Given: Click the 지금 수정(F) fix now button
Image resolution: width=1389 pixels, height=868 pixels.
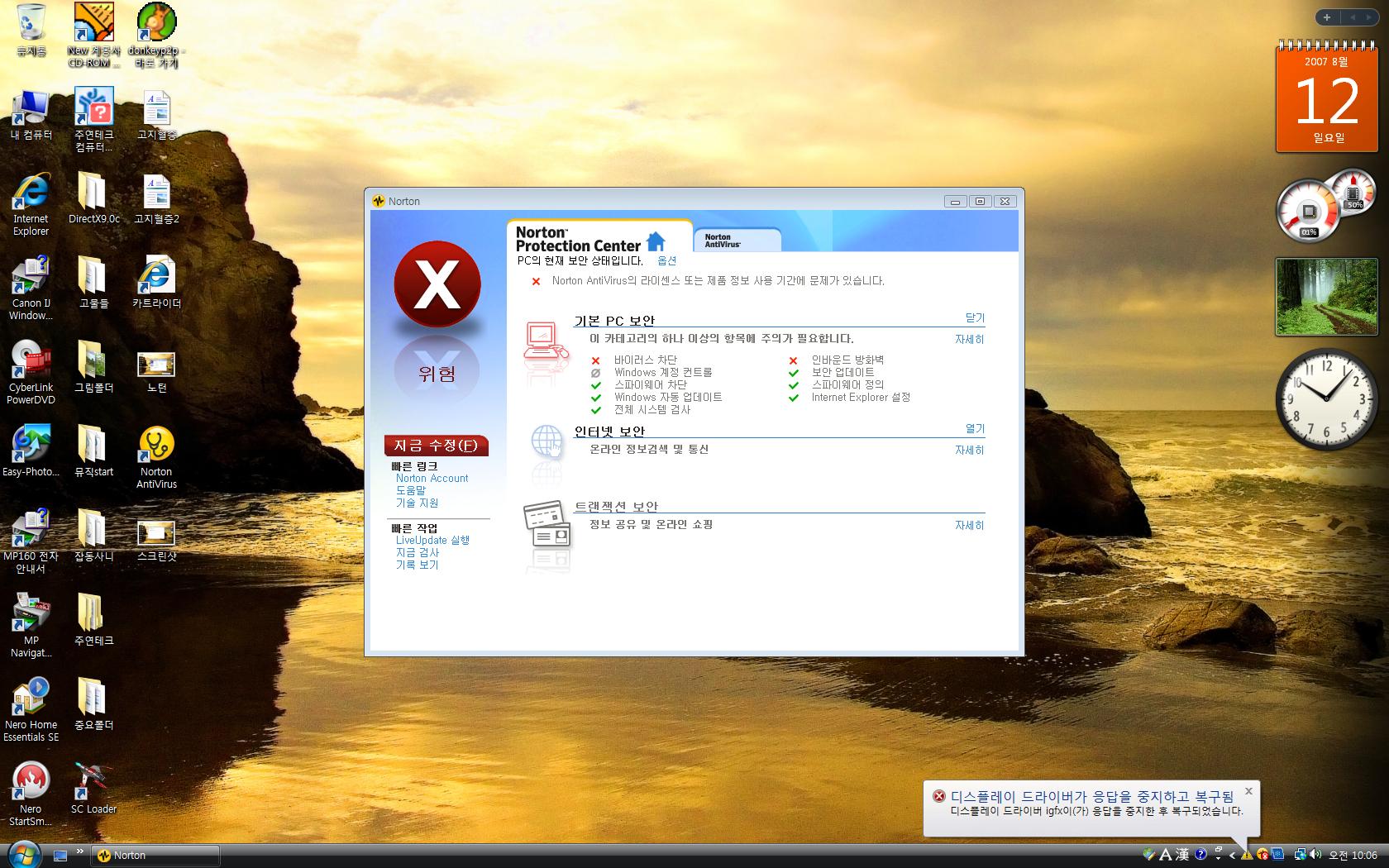Looking at the screenshot, I should (x=437, y=446).
